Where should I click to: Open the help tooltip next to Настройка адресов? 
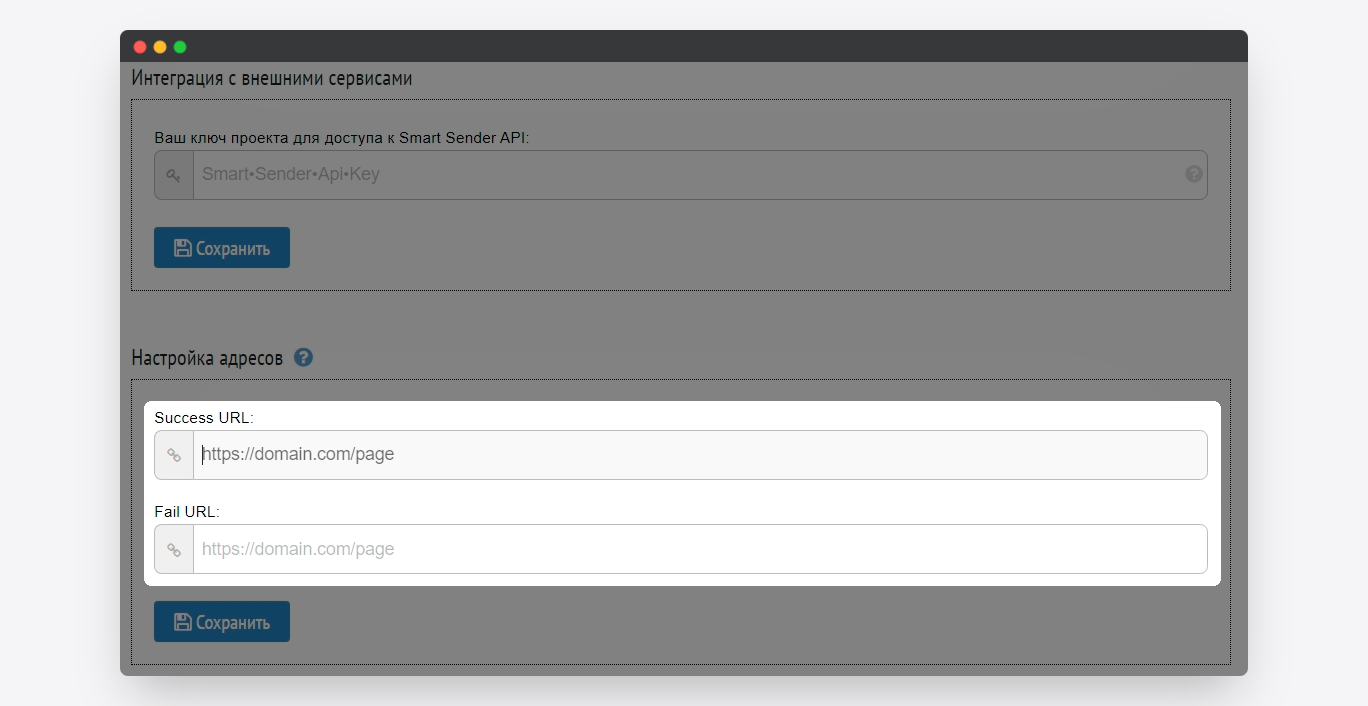304,357
